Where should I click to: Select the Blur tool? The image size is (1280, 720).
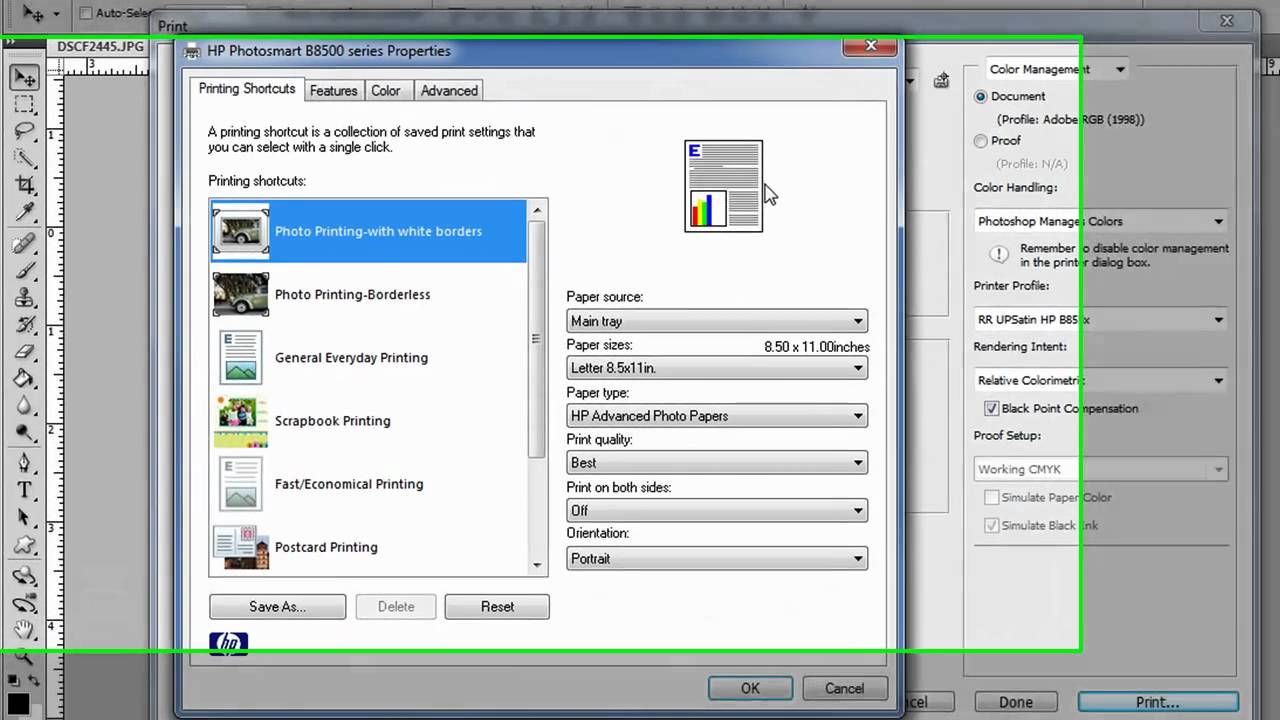pos(25,406)
